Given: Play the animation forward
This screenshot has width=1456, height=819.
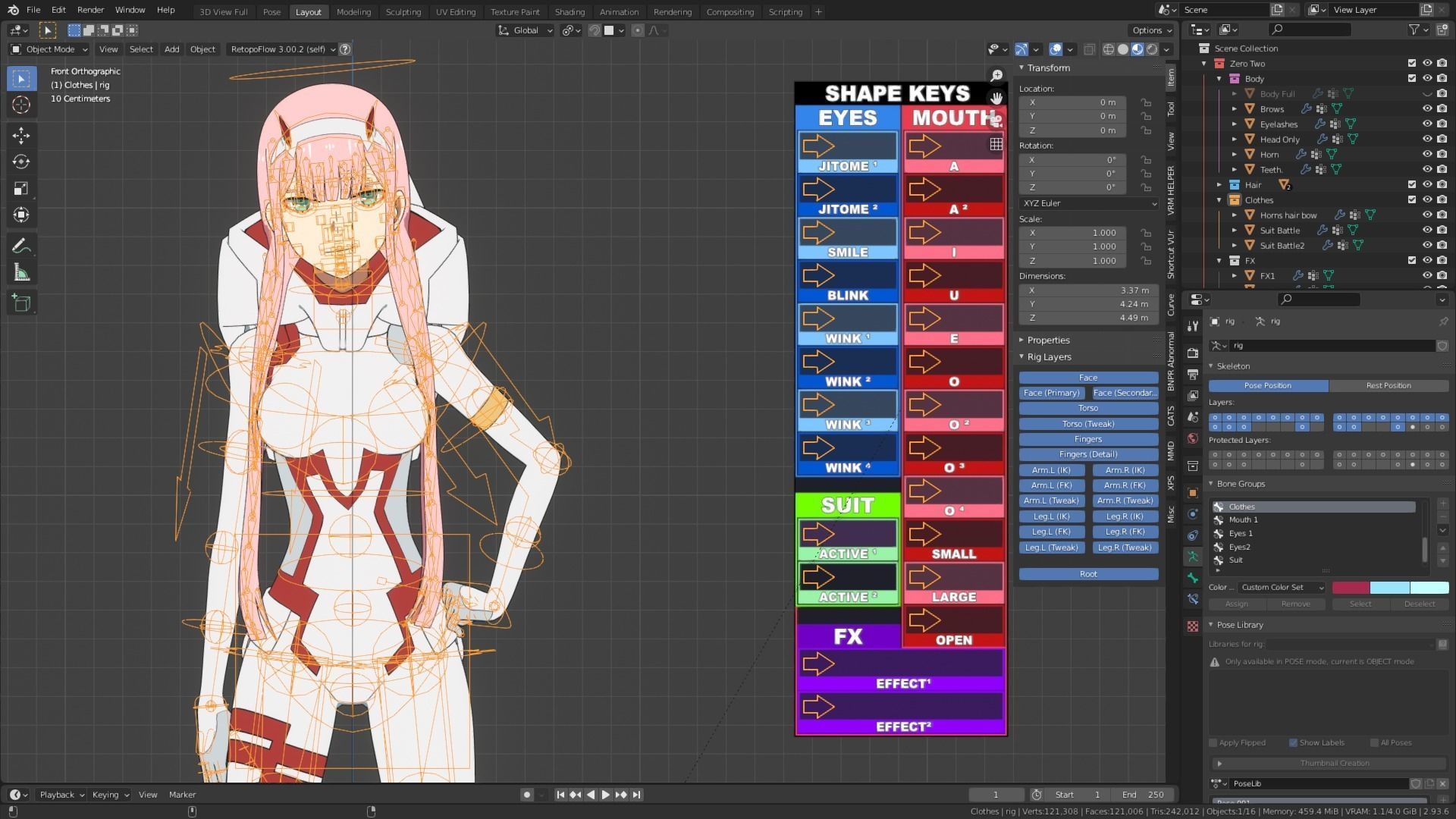Looking at the screenshot, I should 606,795.
